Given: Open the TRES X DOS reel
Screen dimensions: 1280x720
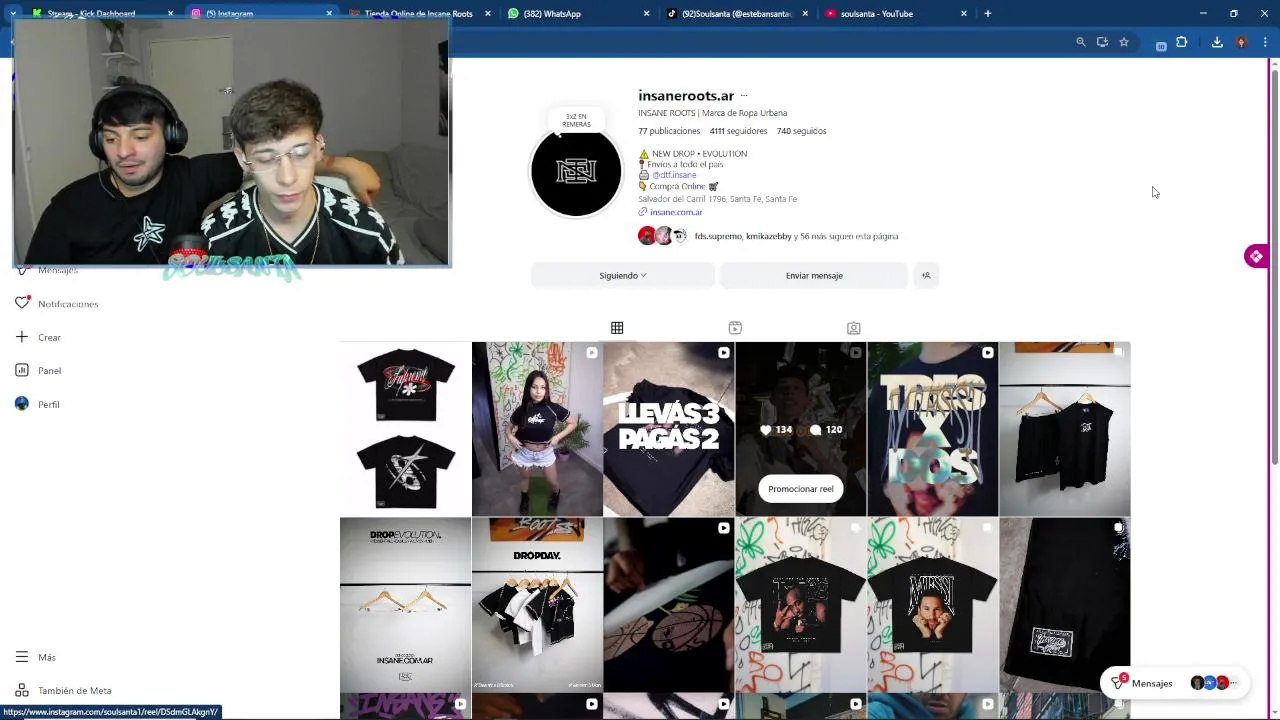Looking at the screenshot, I should tap(932, 429).
